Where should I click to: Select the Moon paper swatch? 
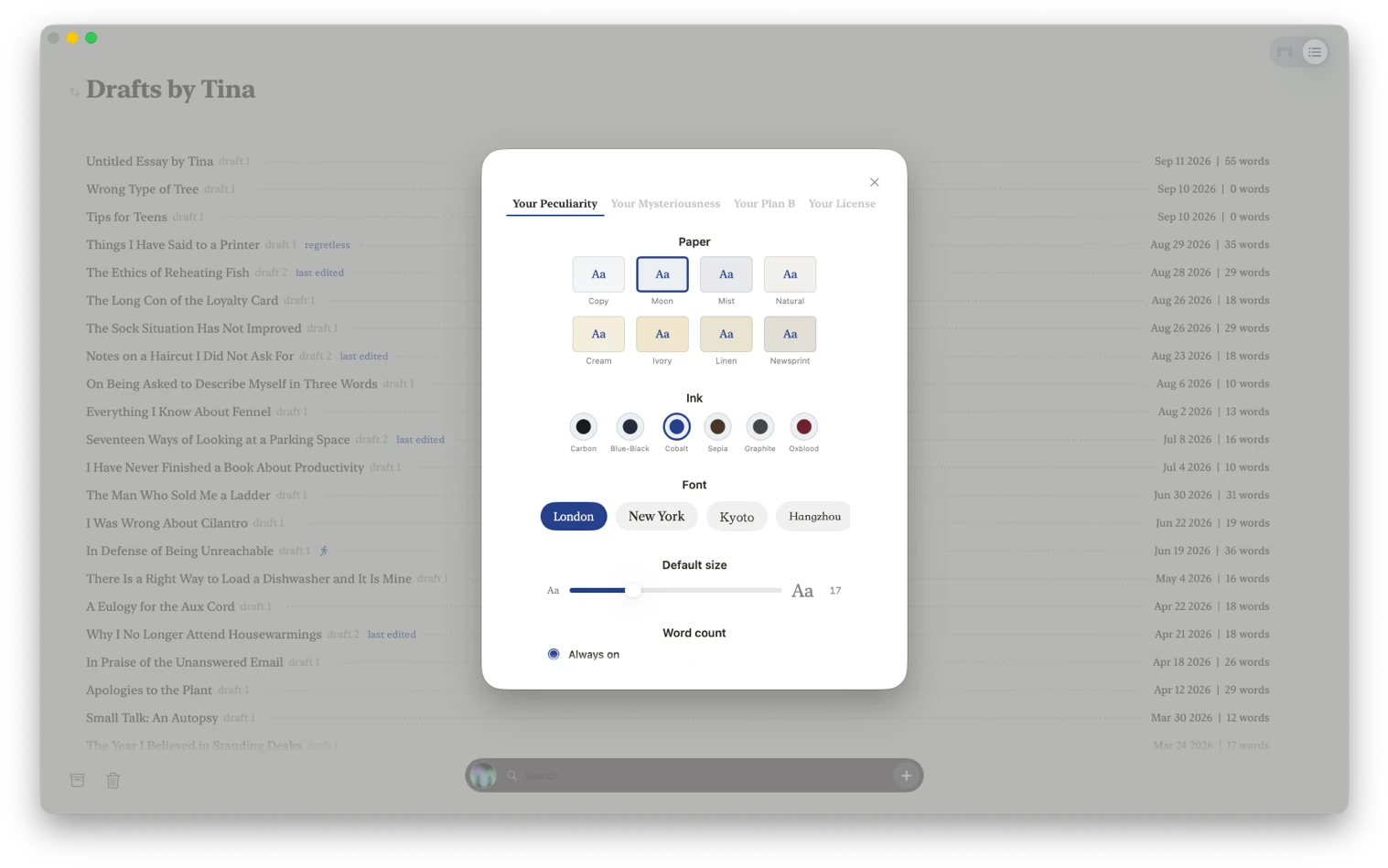point(662,274)
